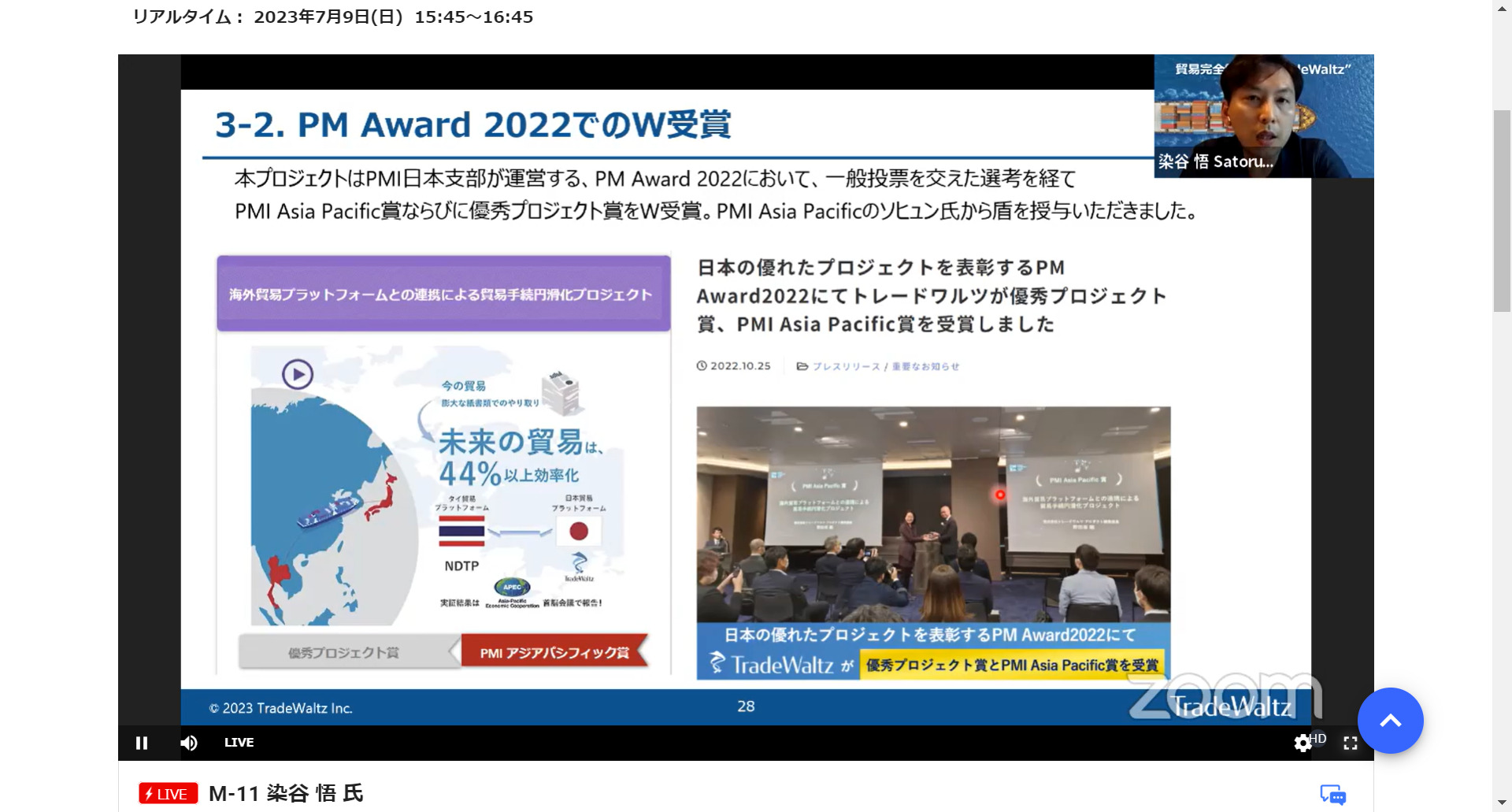Click the purple project title banner
This screenshot has width=1512, height=812.
tap(443, 294)
